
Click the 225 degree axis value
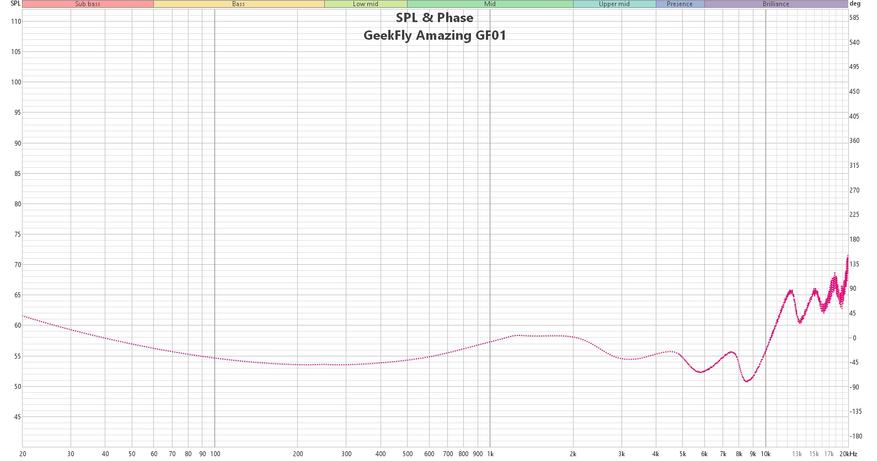(854, 215)
